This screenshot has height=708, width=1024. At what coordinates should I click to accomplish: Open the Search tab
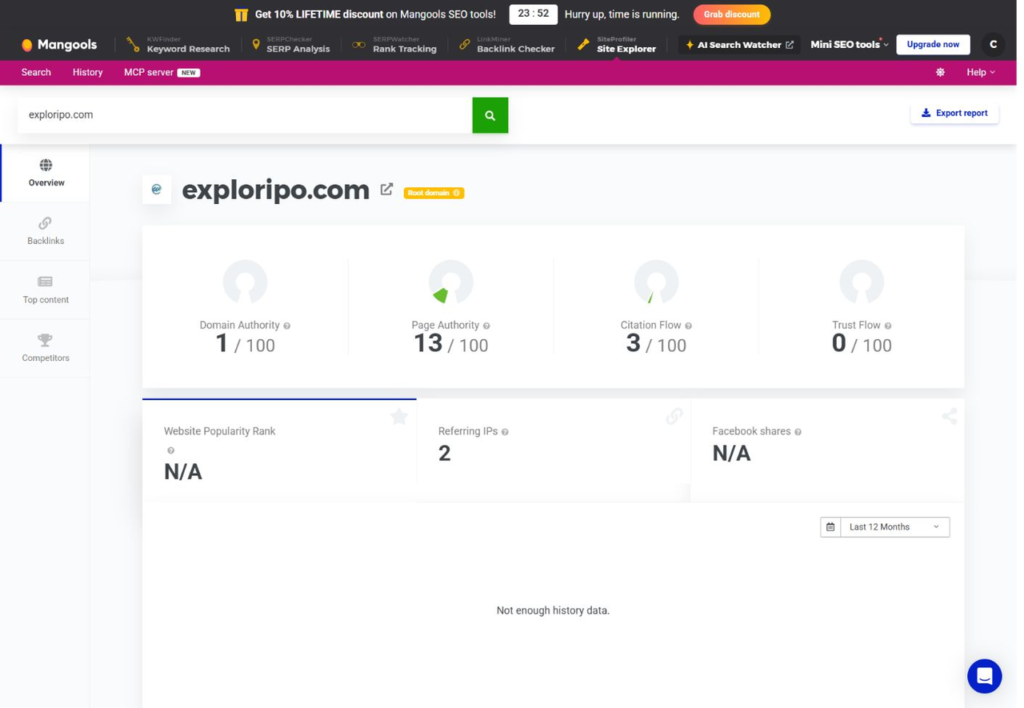pyautogui.click(x=36, y=72)
